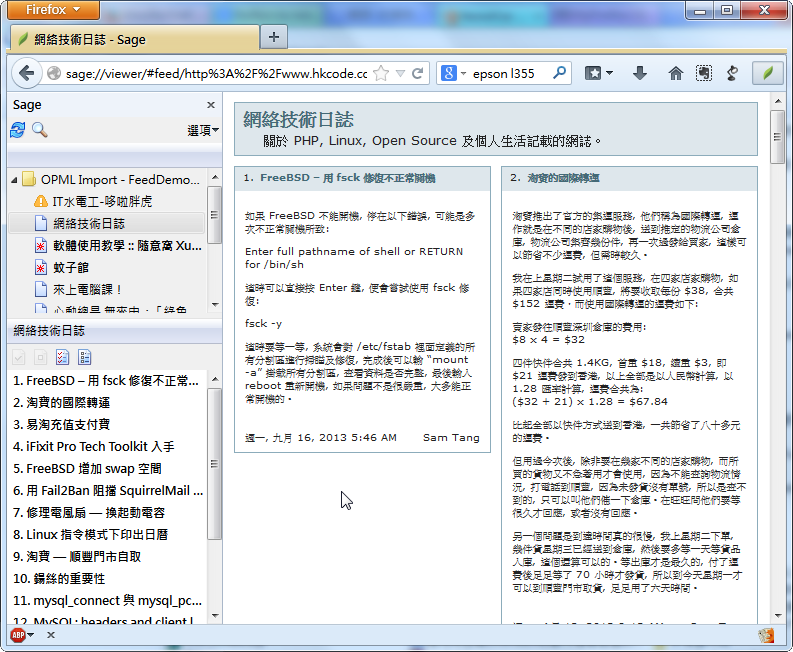Open item 11. mysql_connect 與 mysql_pc...
The width and height of the screenshot is (793, 652).
tap(107, 600)
